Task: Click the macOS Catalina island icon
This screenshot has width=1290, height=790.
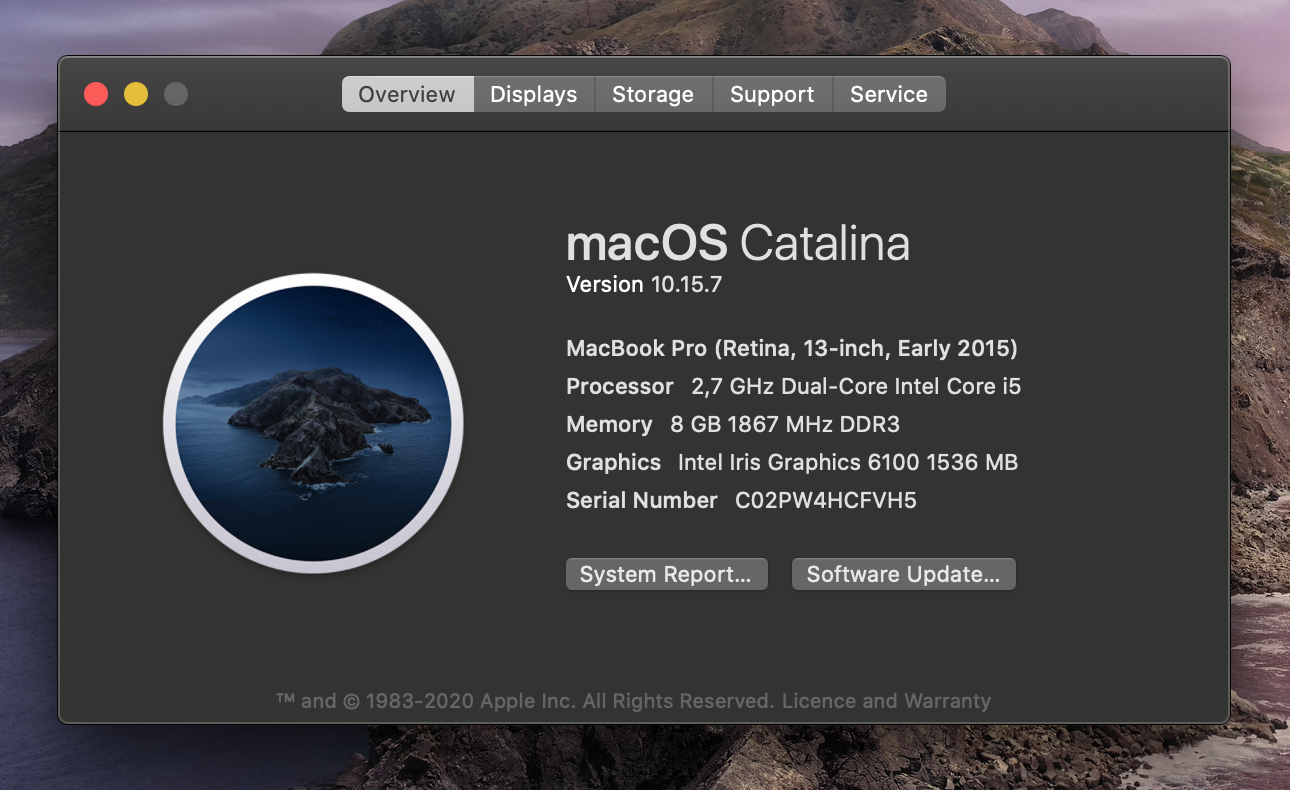Action: coord(313,423)
